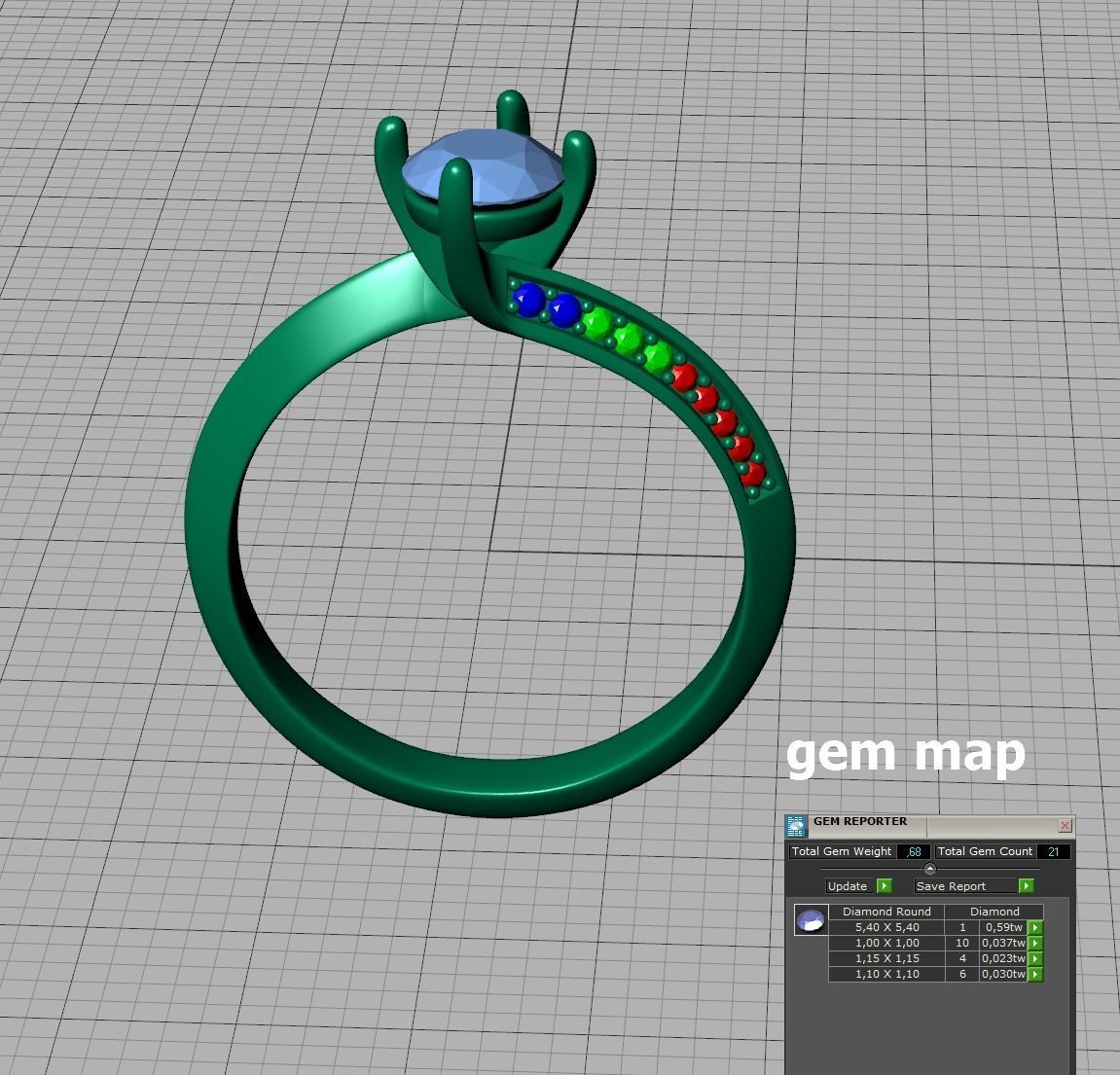Viewport: 1120px width, 1075px height.
Task: Click the green arrow next to Update
Action: point(885,885)
